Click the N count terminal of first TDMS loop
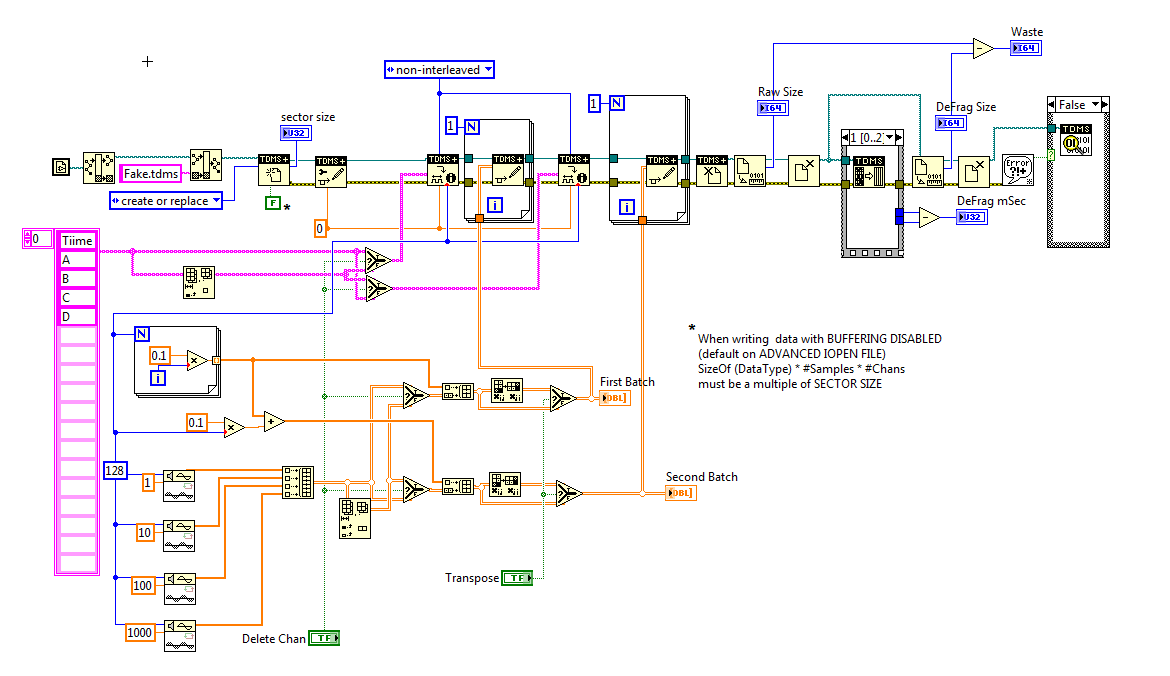The width and height of the screenshot is (1170, 676). pyautogui.click(x=472, y=126)
